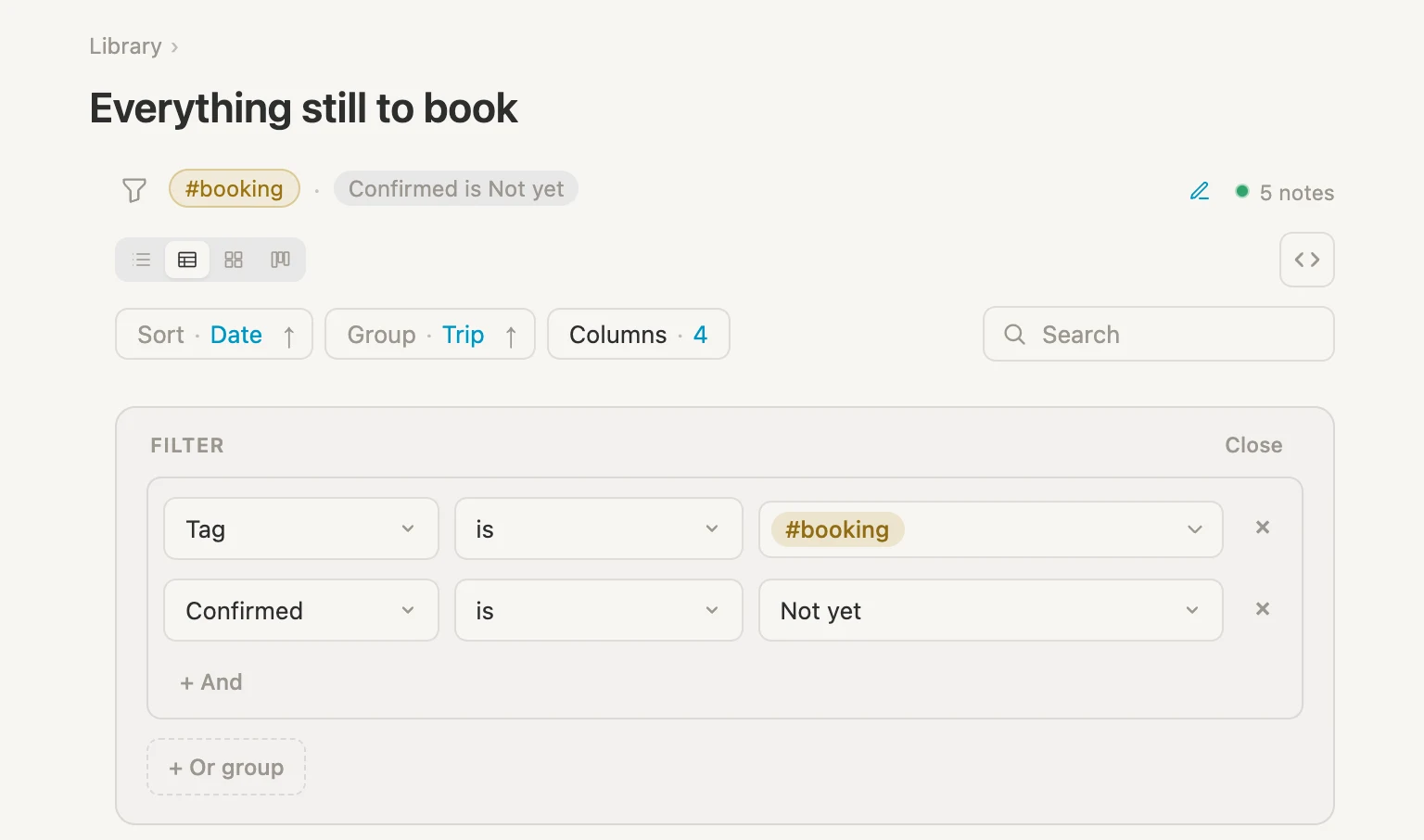Click the Everything still to book title
This screenshot has width=1424, height=840.
click(303, 108)
